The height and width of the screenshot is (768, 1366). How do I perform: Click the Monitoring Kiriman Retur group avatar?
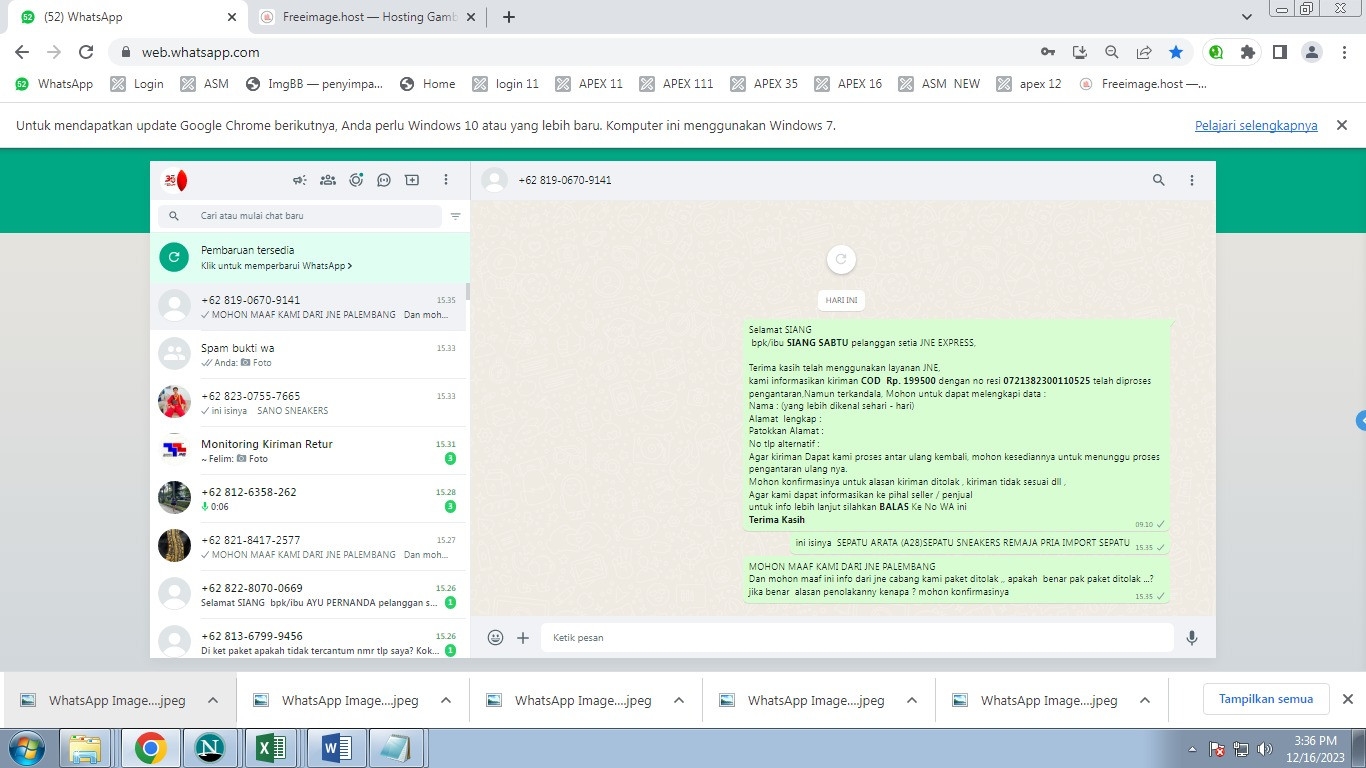point(174,450)
